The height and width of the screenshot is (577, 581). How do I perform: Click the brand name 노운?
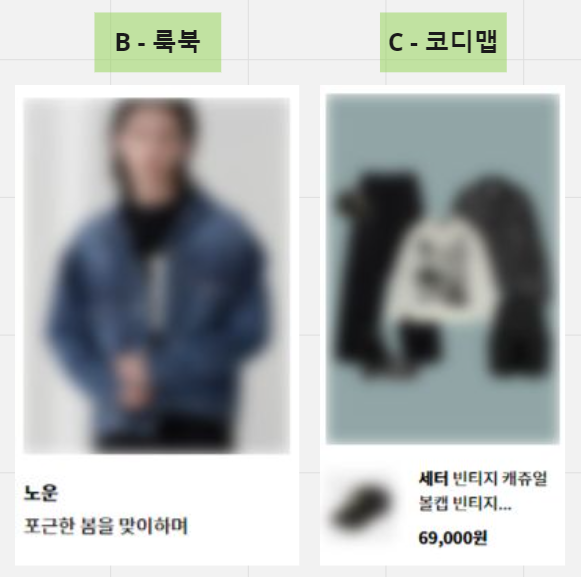[x=41, y=493]
